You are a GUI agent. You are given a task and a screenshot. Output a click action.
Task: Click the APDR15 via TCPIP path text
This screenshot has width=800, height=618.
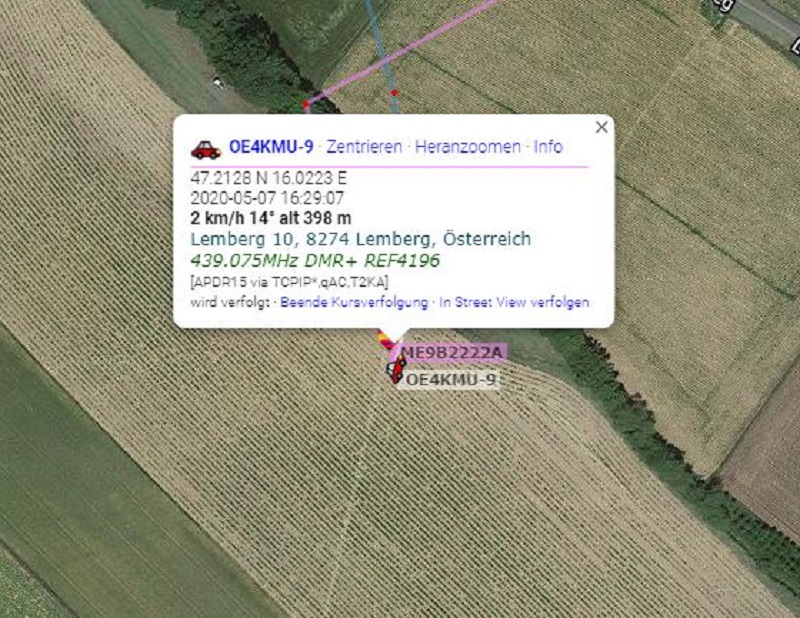point(289,282)
